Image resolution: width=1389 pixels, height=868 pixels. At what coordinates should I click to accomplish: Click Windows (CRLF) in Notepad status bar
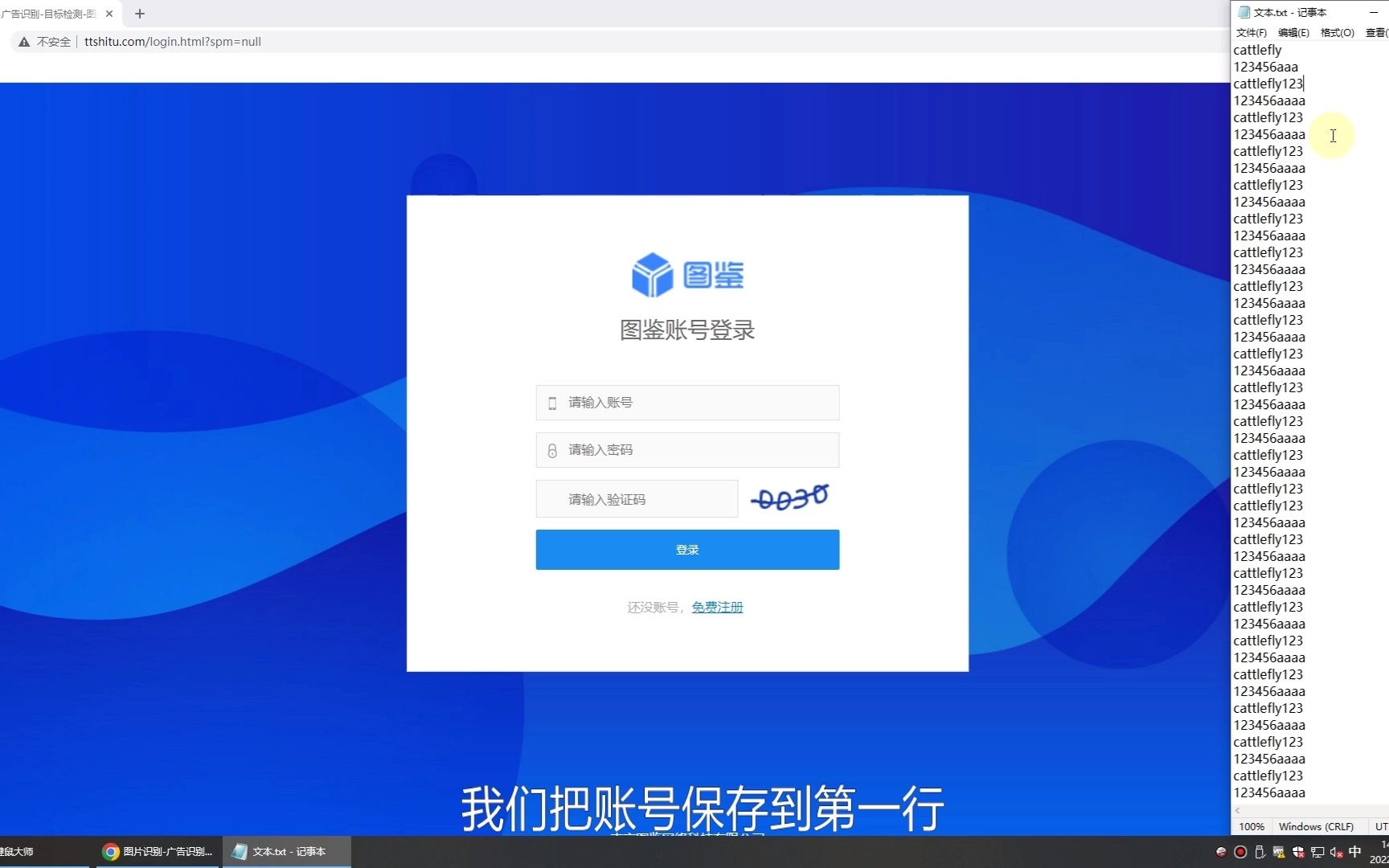pyautogui.click(x=1316, y=826)
